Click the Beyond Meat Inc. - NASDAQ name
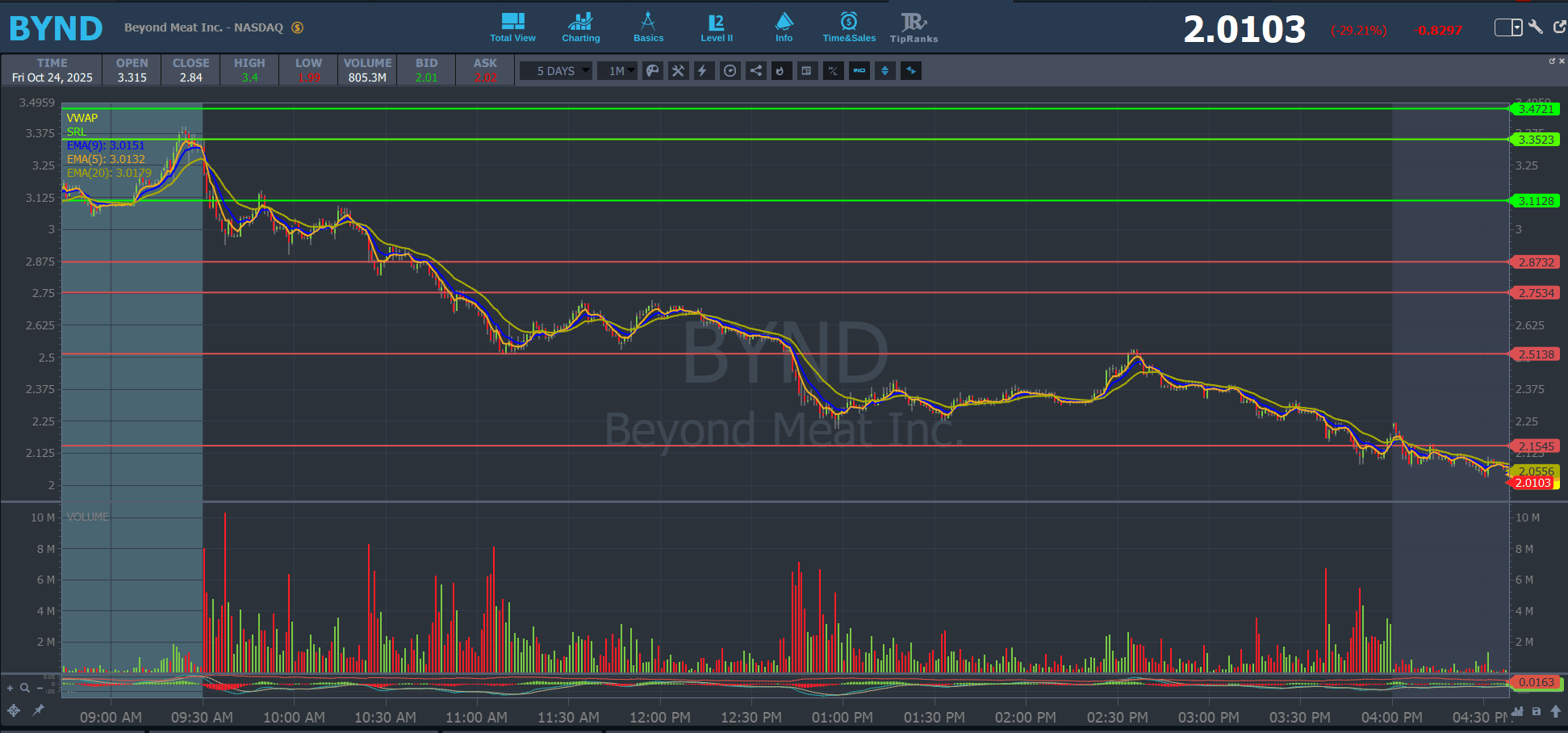Image resolution: width=1568 pixels, height=733 pixels. [203, 27]
